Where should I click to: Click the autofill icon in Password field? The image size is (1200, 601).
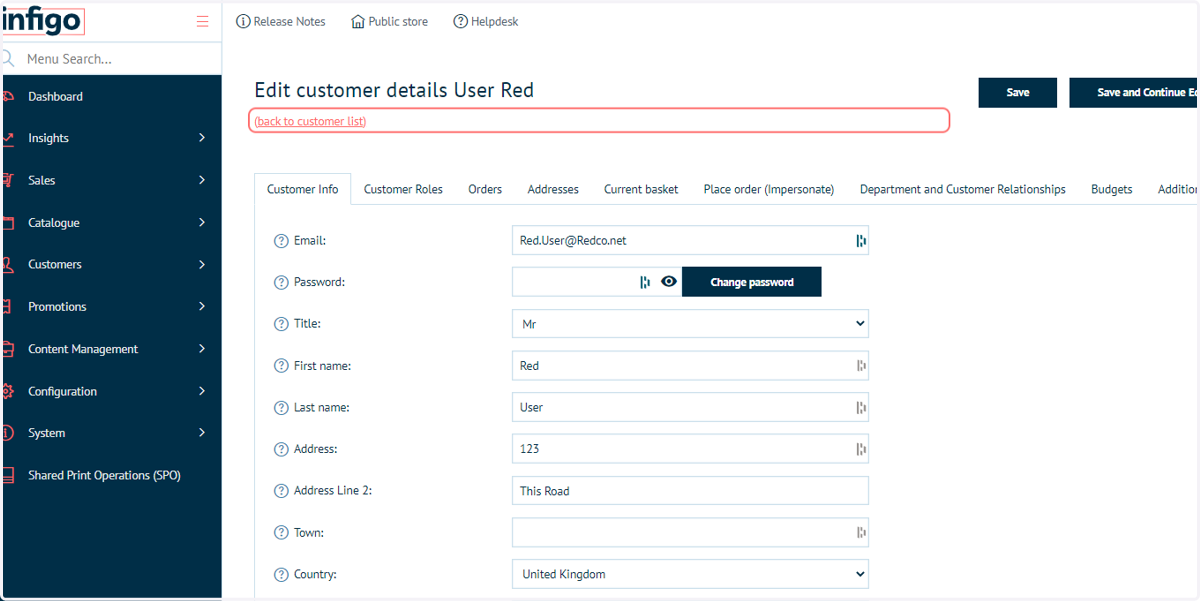[645, 282]
